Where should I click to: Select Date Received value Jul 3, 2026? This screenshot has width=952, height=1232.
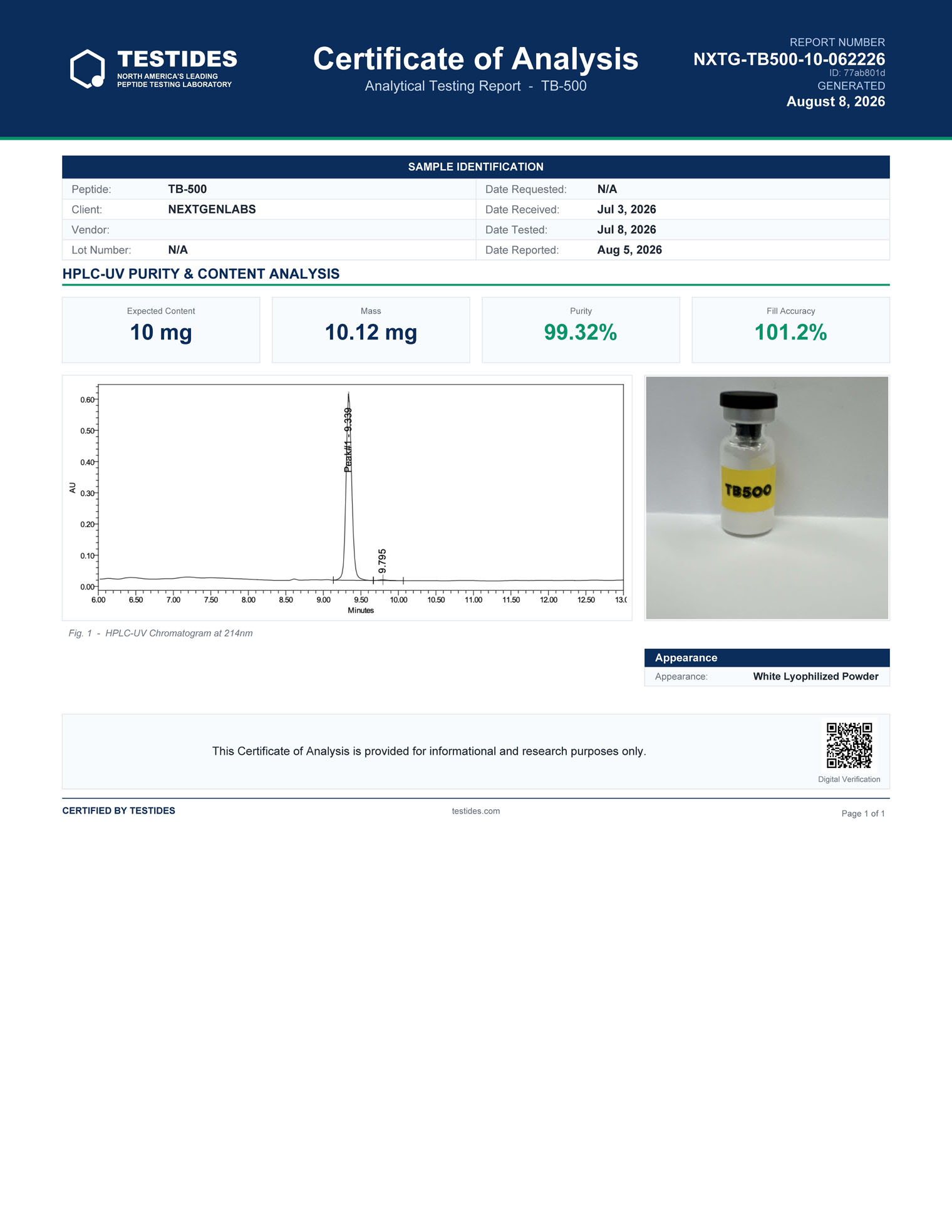click(x=626, y=209)
